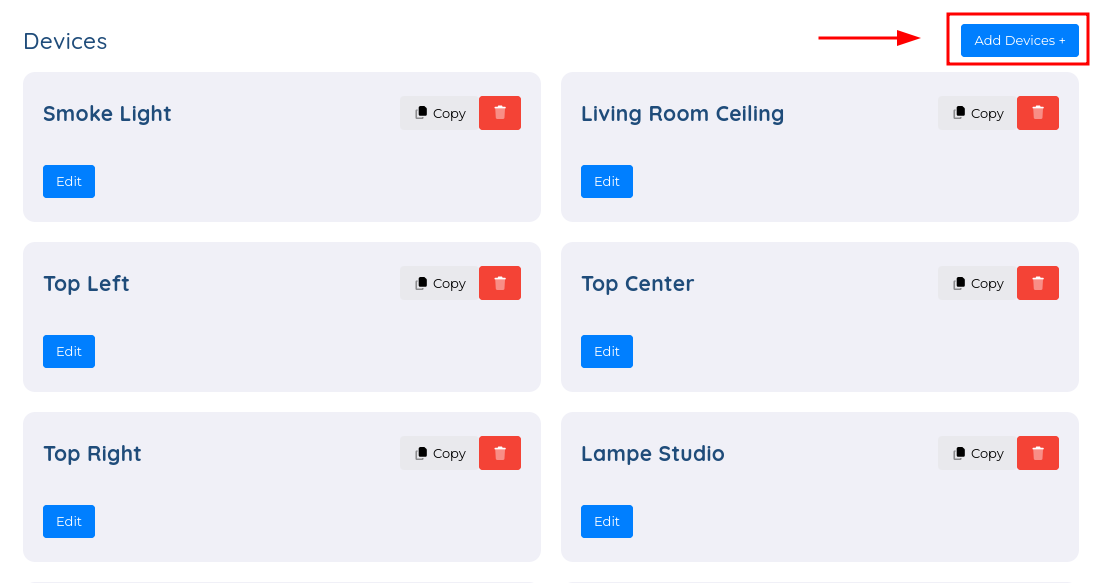Copy the Smoke Light device

coord(439,113)
